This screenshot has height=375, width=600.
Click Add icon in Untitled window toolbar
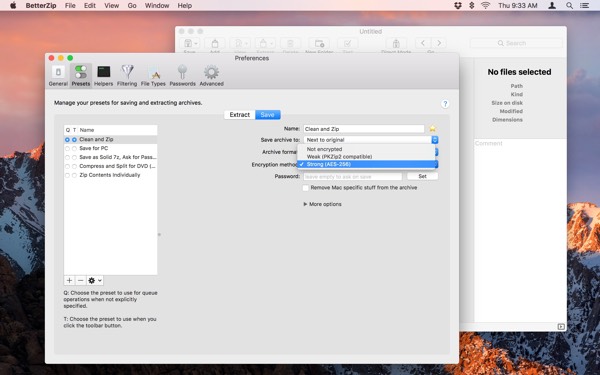tap(215, 43)
